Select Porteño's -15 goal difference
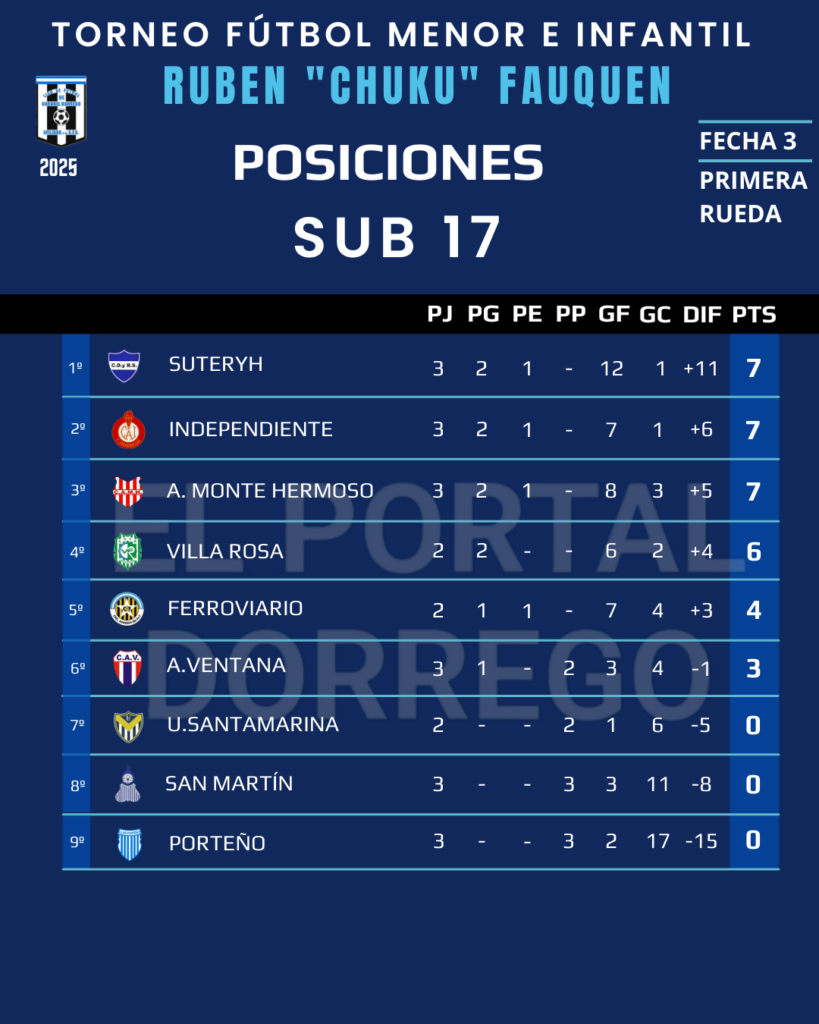This screenshot has height=1024, width=819. click(x=702, y=842)
